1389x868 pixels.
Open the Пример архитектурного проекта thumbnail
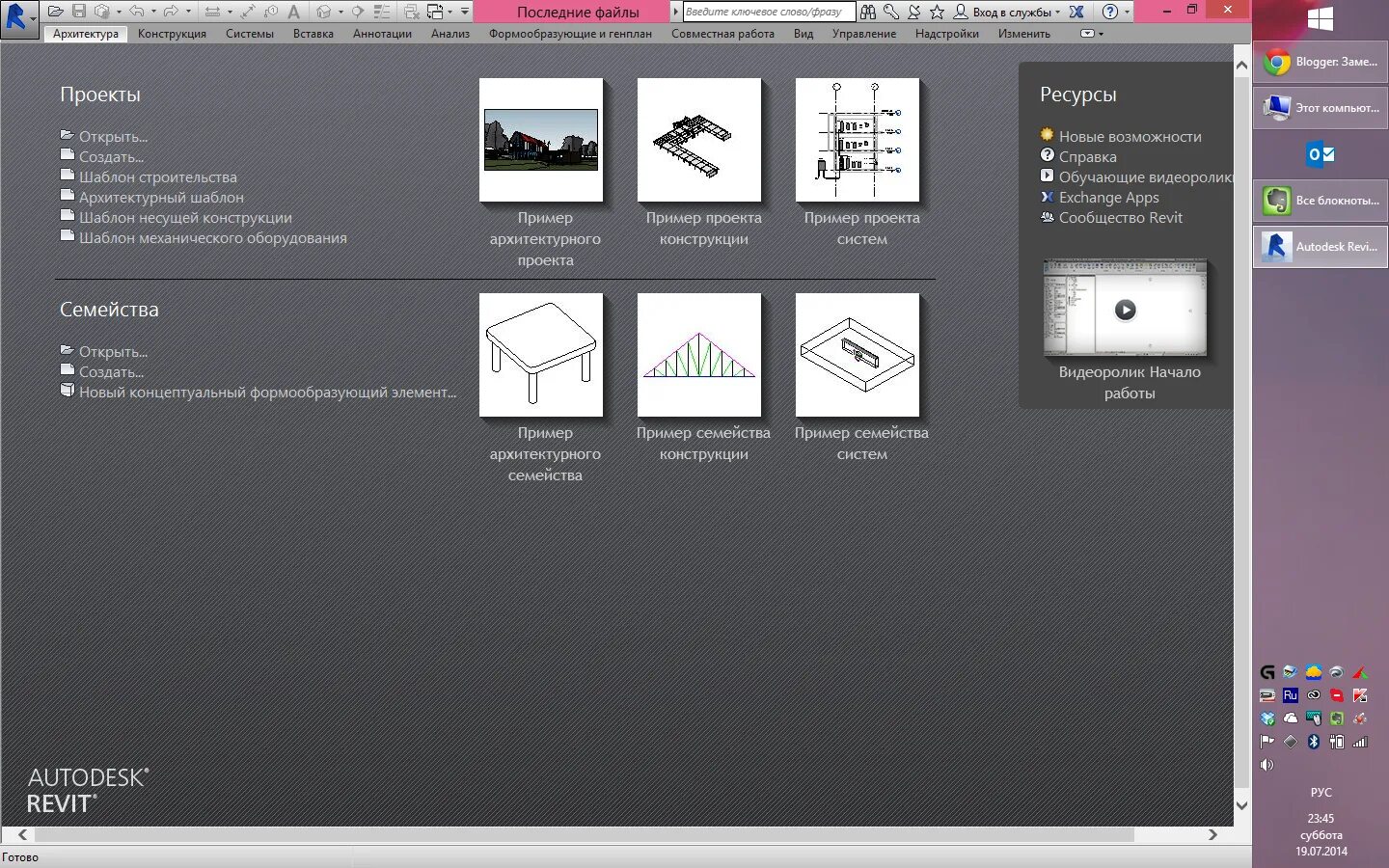pyautogui.click(x=540, y=139)
